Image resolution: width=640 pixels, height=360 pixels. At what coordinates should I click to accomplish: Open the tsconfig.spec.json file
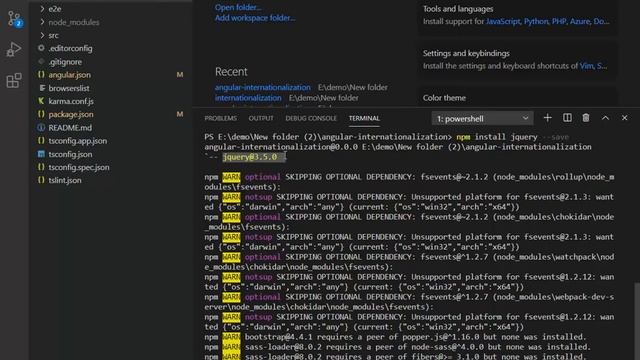coord(79,167)
